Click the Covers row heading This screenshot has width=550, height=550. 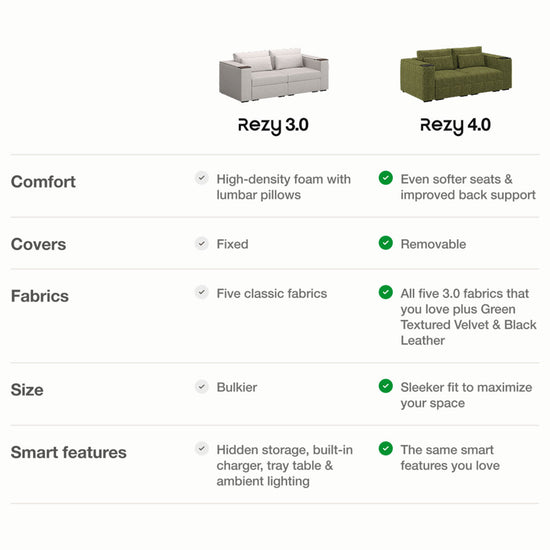click(x=38, y=244)
